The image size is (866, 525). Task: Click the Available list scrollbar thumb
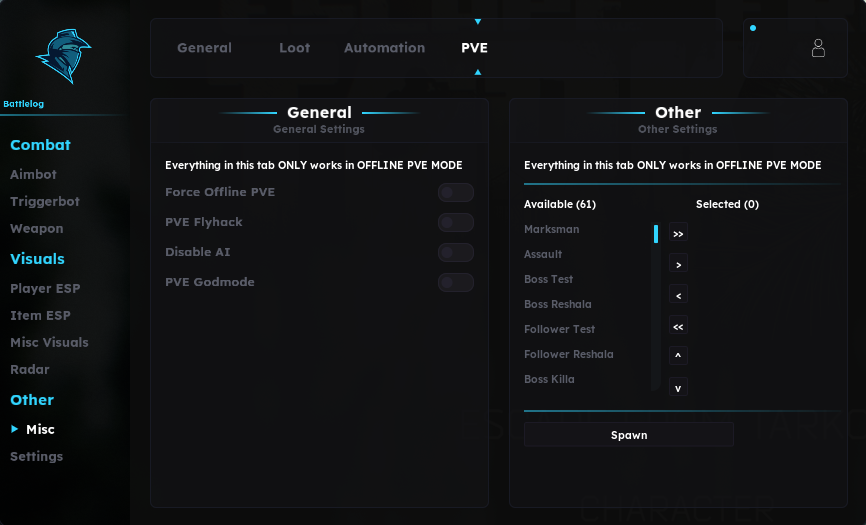tap(656, 234)
